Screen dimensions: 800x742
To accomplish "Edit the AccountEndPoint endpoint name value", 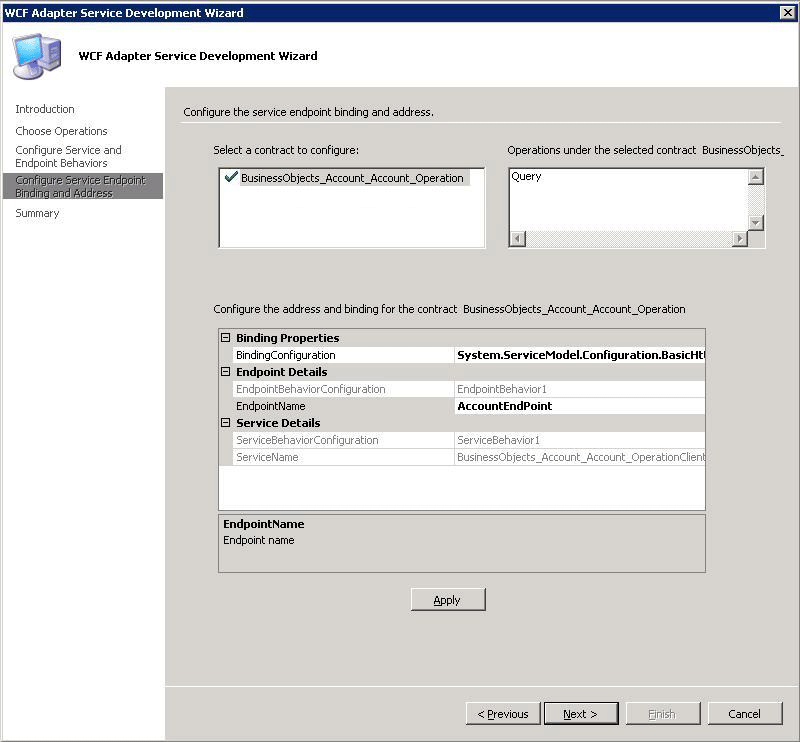I will click(x=580, y=406).
